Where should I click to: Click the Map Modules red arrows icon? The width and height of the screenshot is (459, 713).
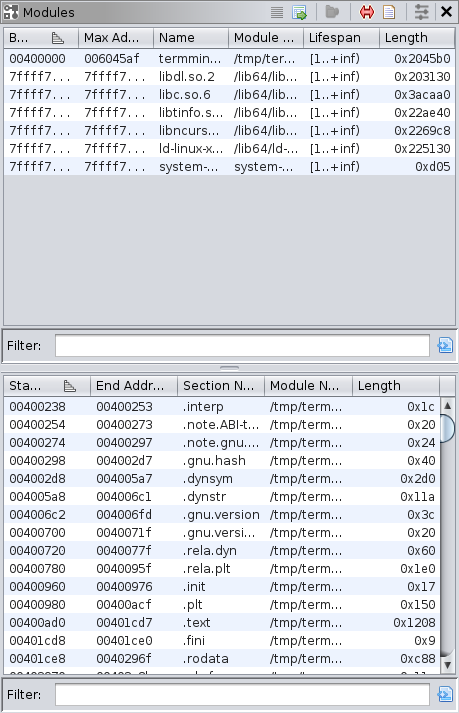367,12
